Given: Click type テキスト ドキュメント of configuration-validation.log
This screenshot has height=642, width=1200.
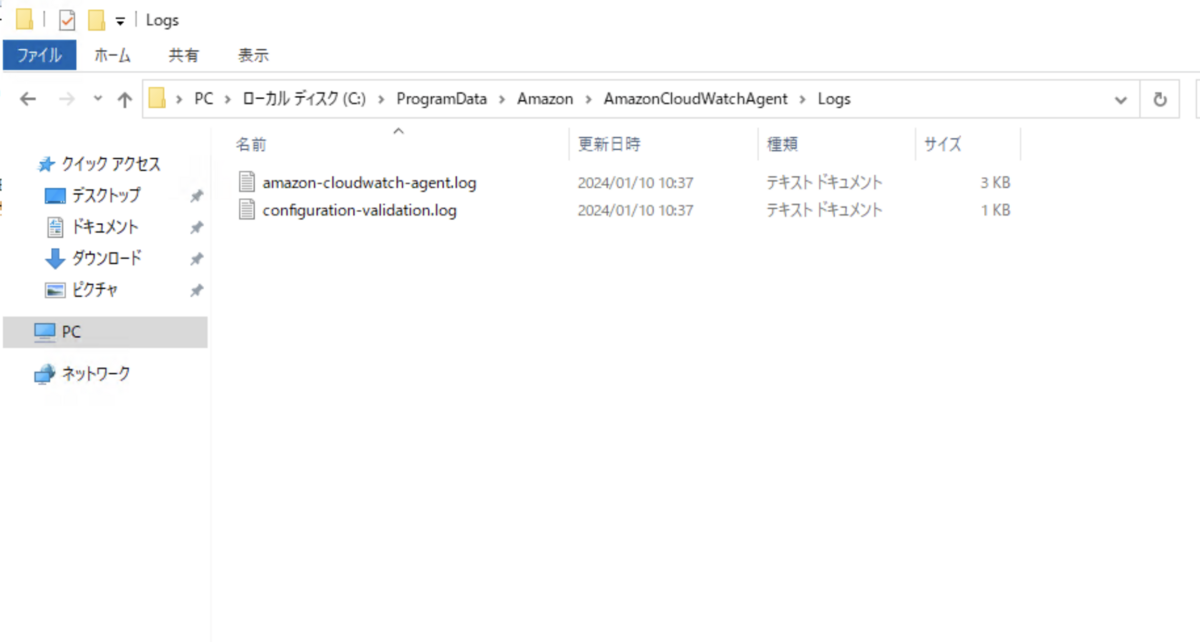Looking at the screenshot, I should pyautogui.click(x=825, y=210).
